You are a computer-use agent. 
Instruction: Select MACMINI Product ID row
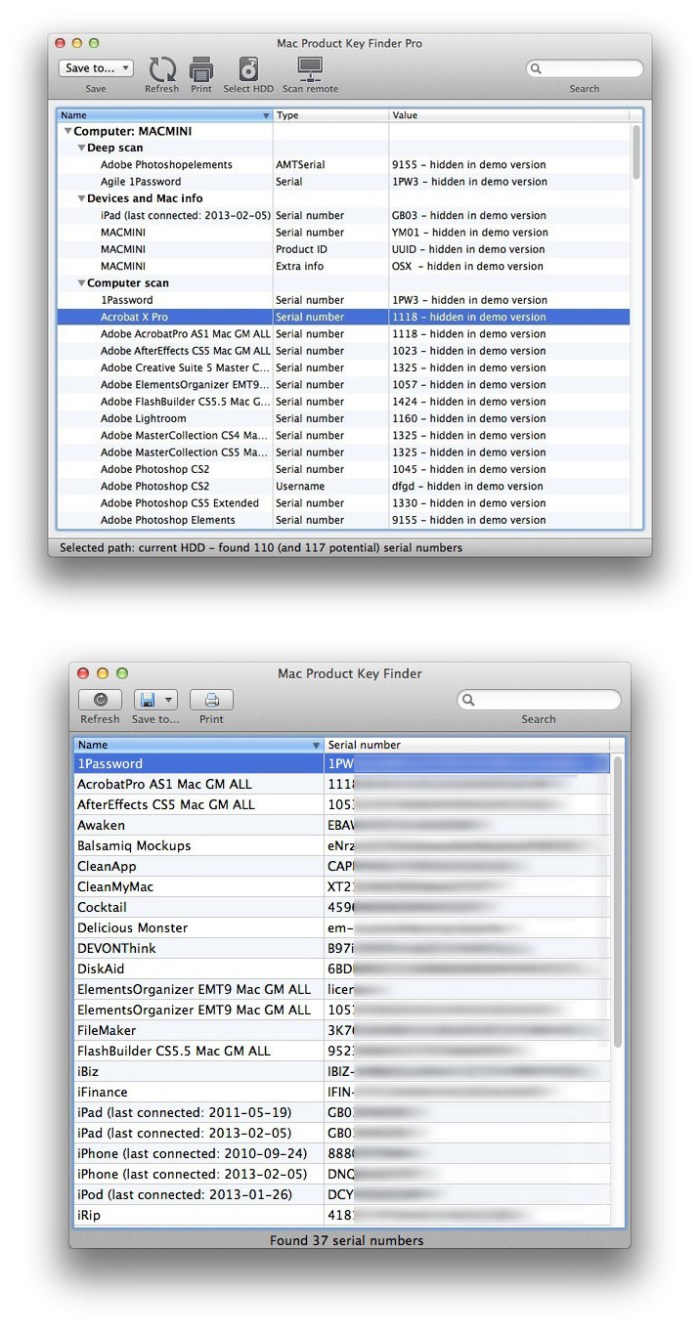pyautogui.click(x=344, y=249)
